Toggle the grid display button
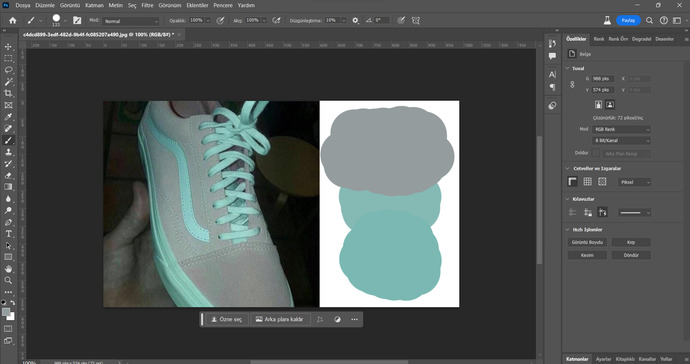This screenshot has height=364, width=690. [x=587, y=182]
